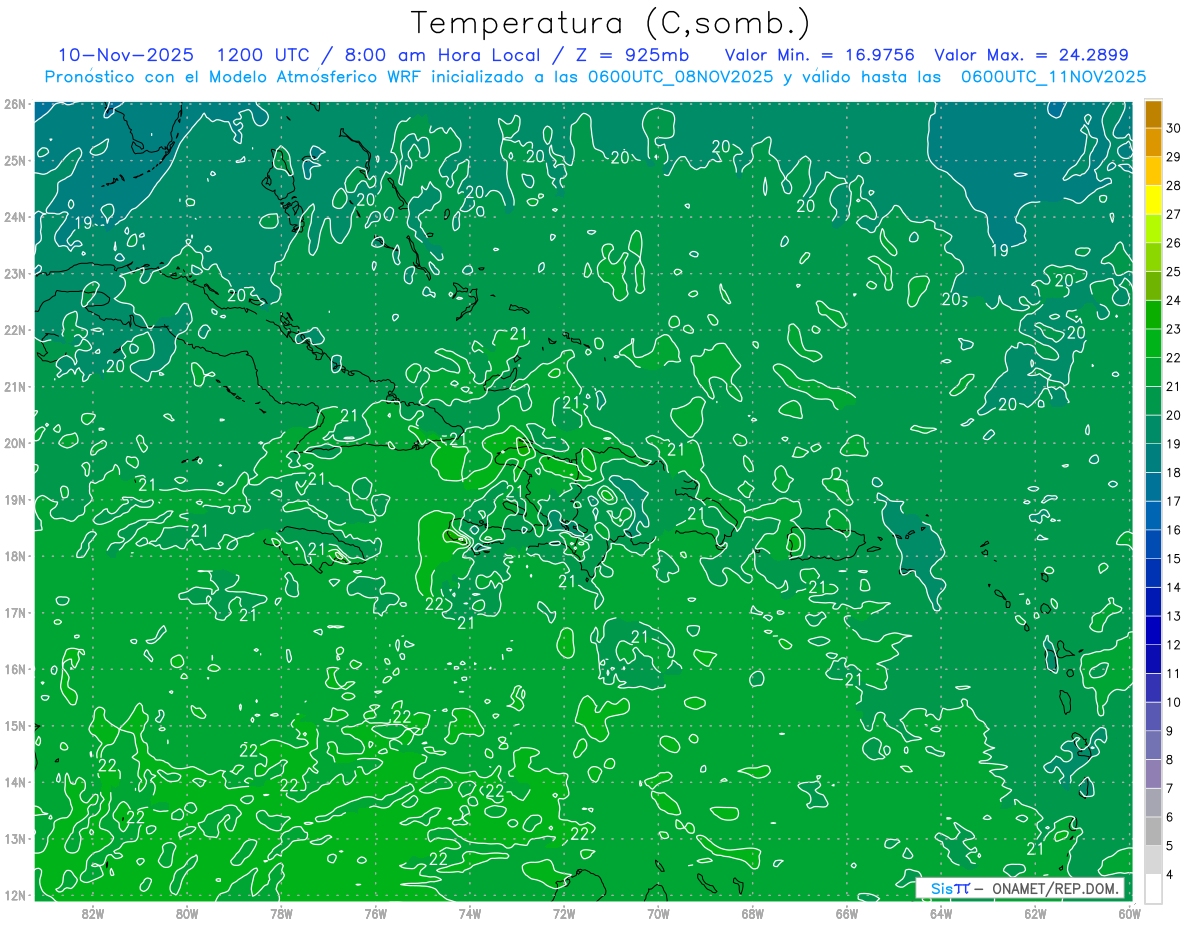1200x927 pixels.
Task: Select the date text "10-Nov-2025"
Action: pos(126,55)
